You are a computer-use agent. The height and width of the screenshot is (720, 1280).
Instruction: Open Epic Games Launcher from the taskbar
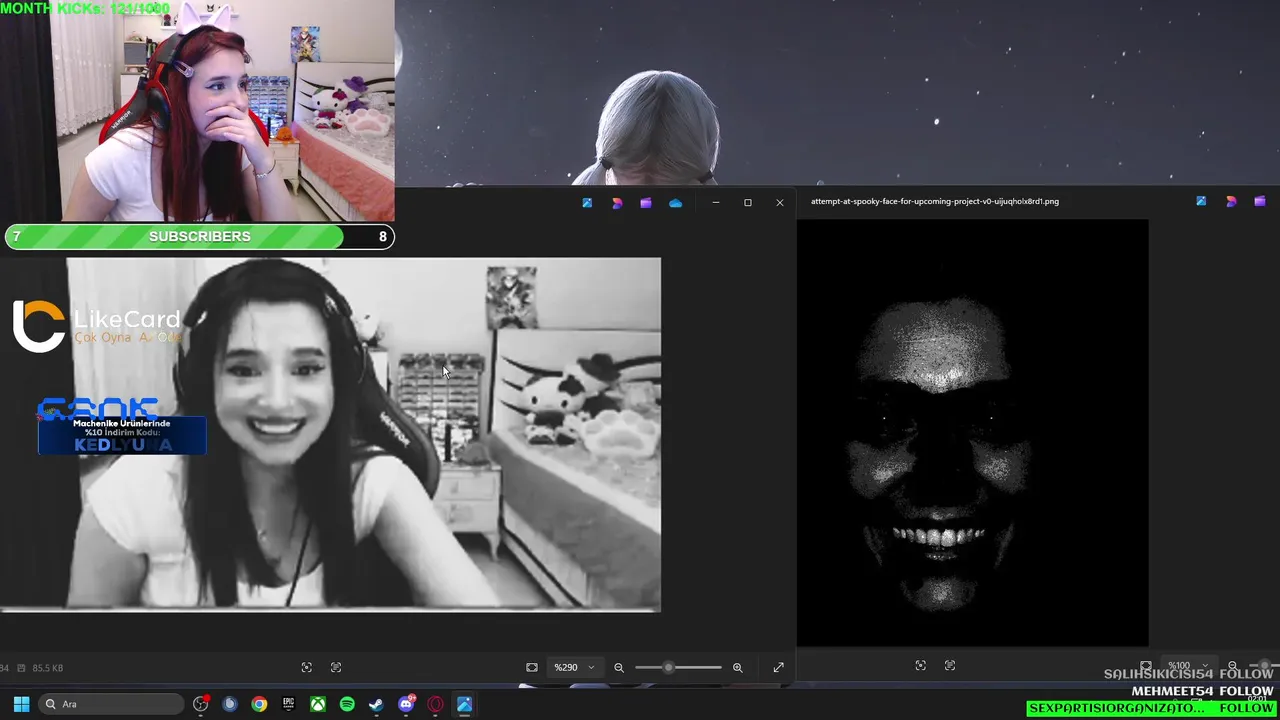[288, 704]
